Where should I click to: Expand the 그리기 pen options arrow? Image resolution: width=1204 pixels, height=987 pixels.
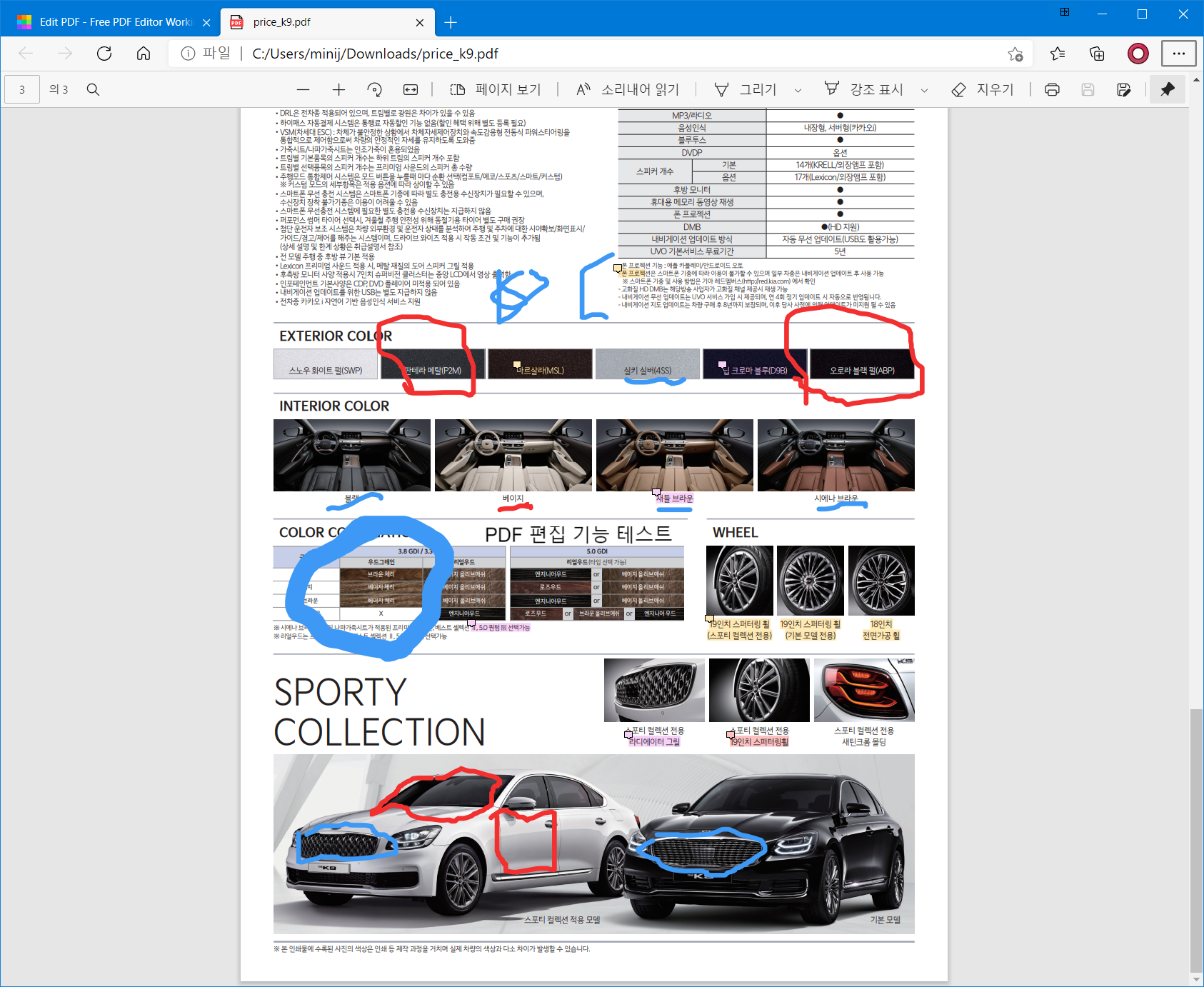798,90
